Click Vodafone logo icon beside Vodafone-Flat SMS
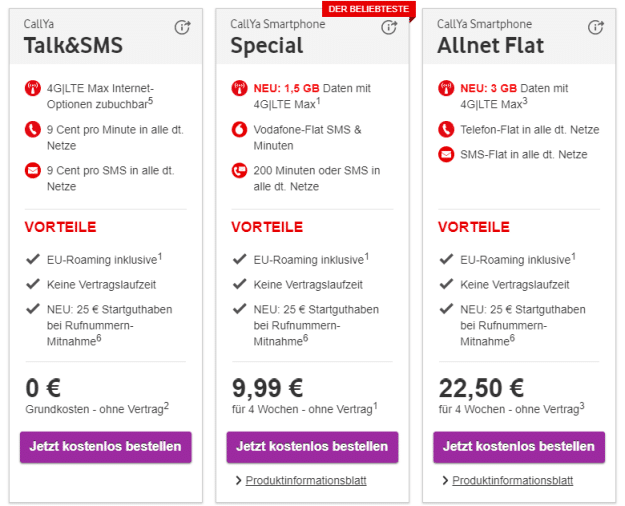The width and height of the screenshot is (625, 506). 239,130
